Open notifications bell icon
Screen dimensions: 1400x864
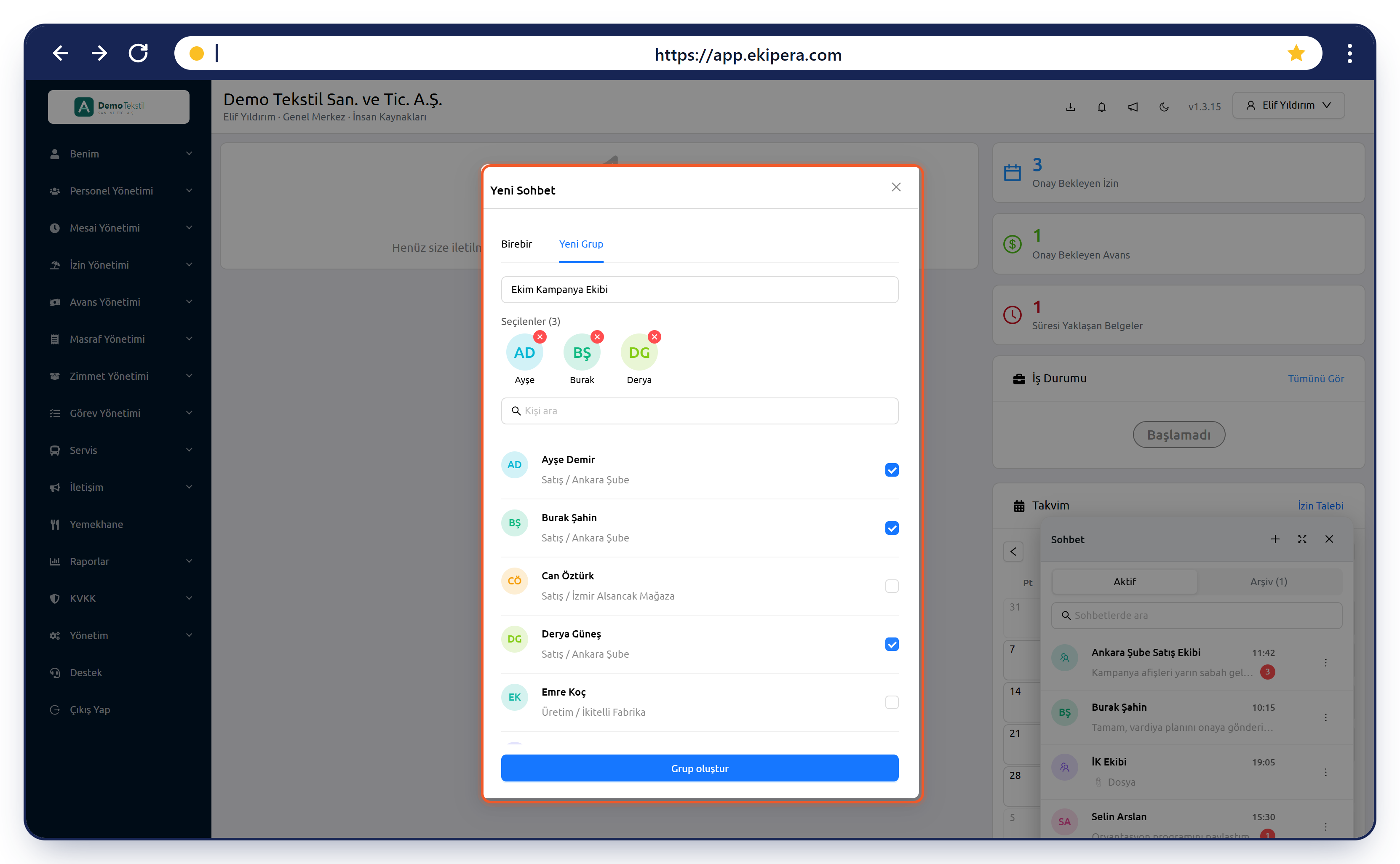1101,107
